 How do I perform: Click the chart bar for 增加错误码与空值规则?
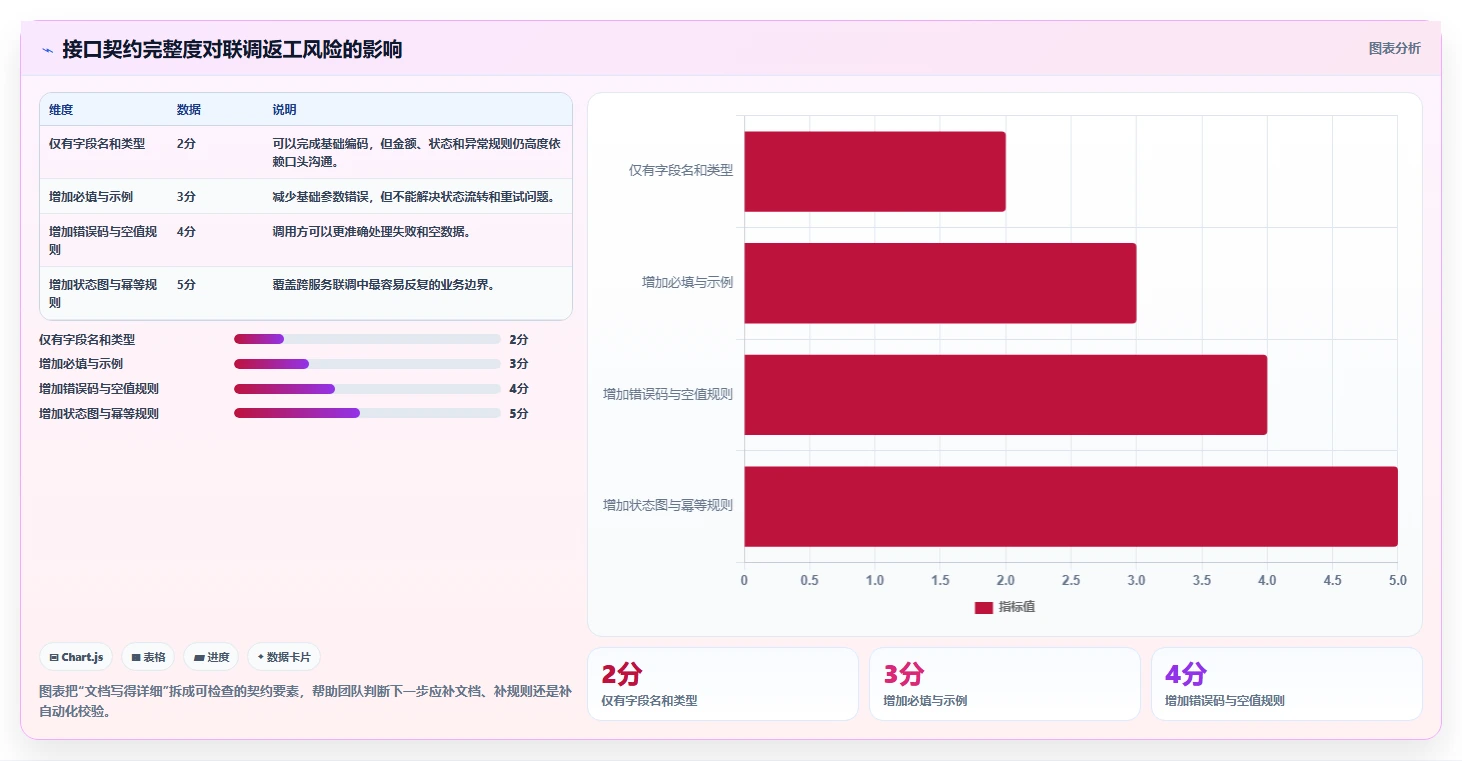pyautogui.click(x=1006, y=394)
